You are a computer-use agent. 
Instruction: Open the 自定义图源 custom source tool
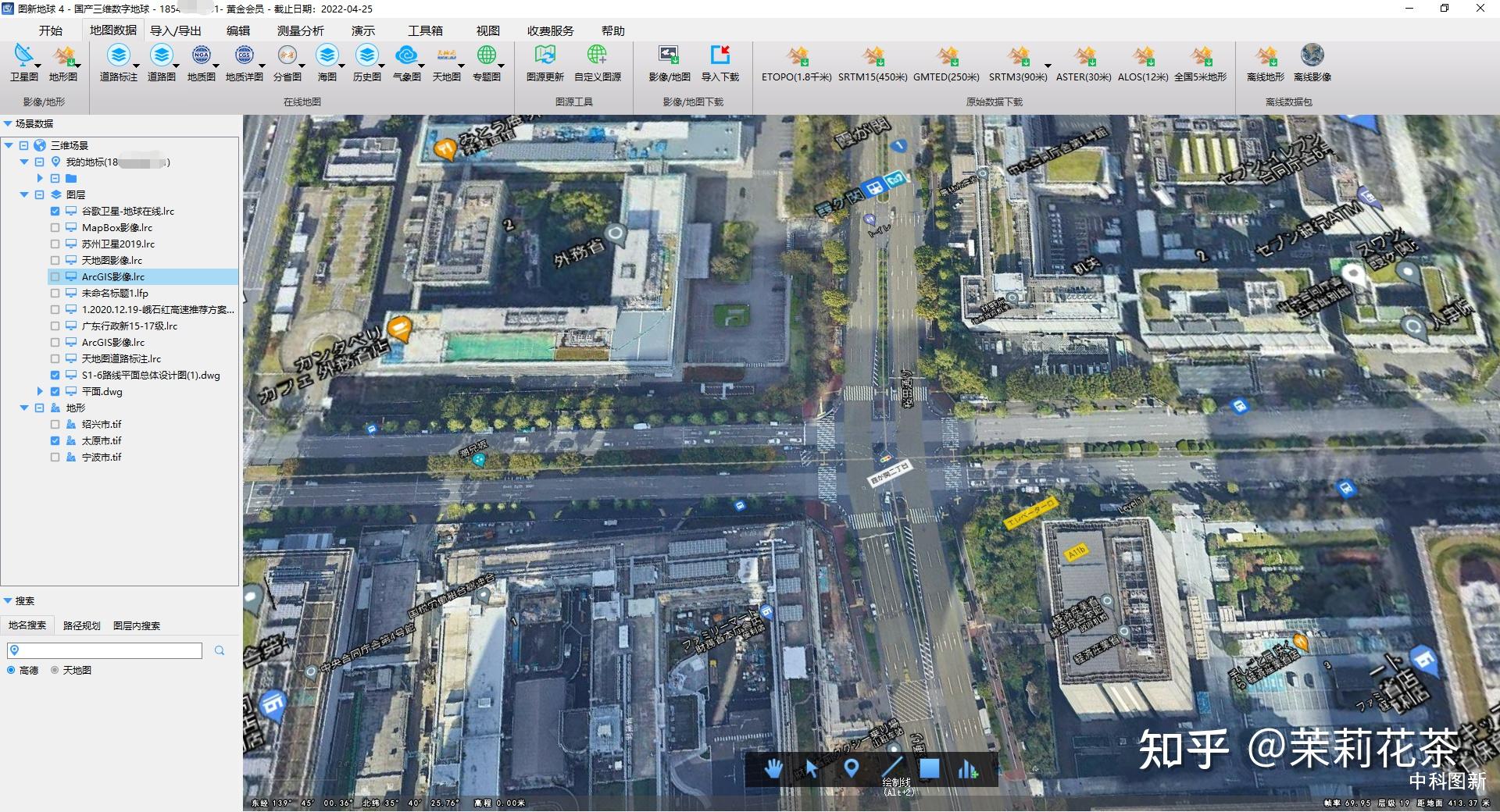coord(598,62)
